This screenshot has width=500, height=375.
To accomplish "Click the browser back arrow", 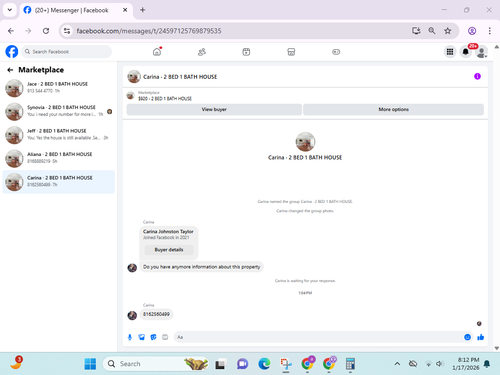I will (x=11, y=31).
